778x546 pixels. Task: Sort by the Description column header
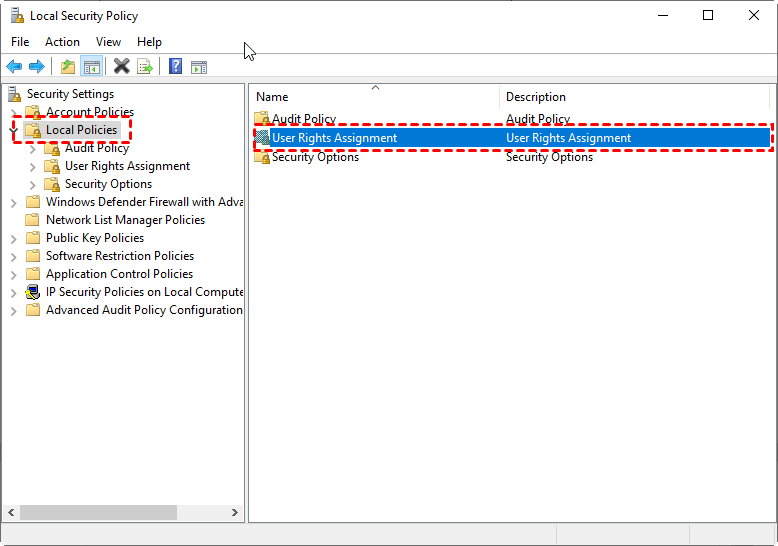[635, 96]
